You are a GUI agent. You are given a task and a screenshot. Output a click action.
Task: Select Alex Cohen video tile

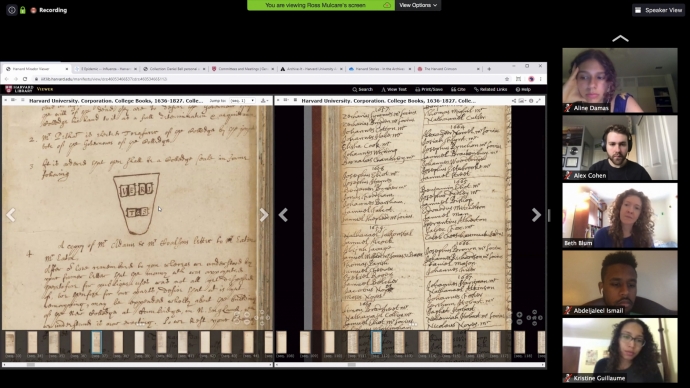(620, 148)
